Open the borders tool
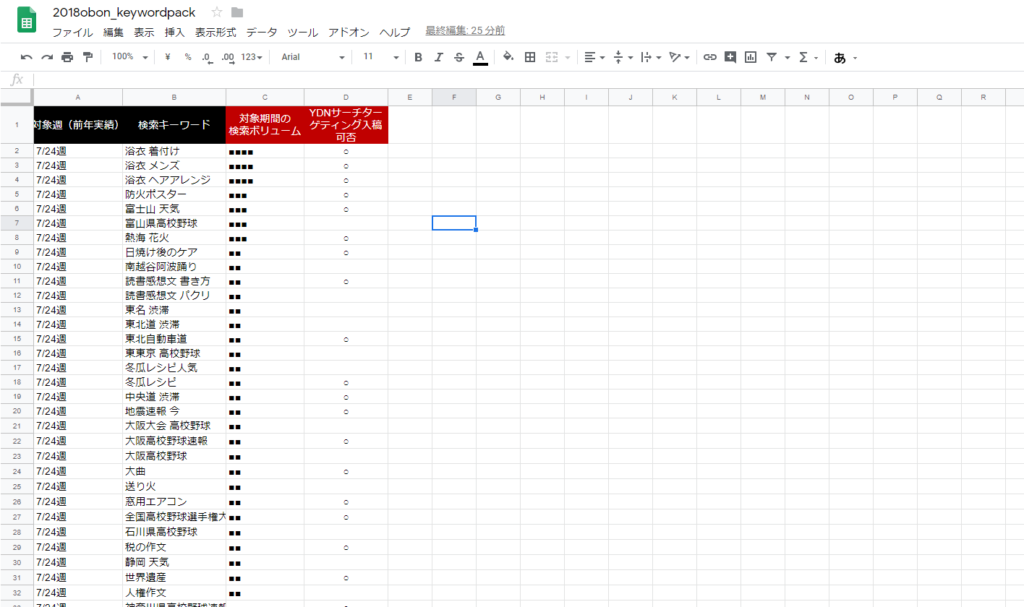This screenshot has width=1024, height=607. (x=530, y=58)
